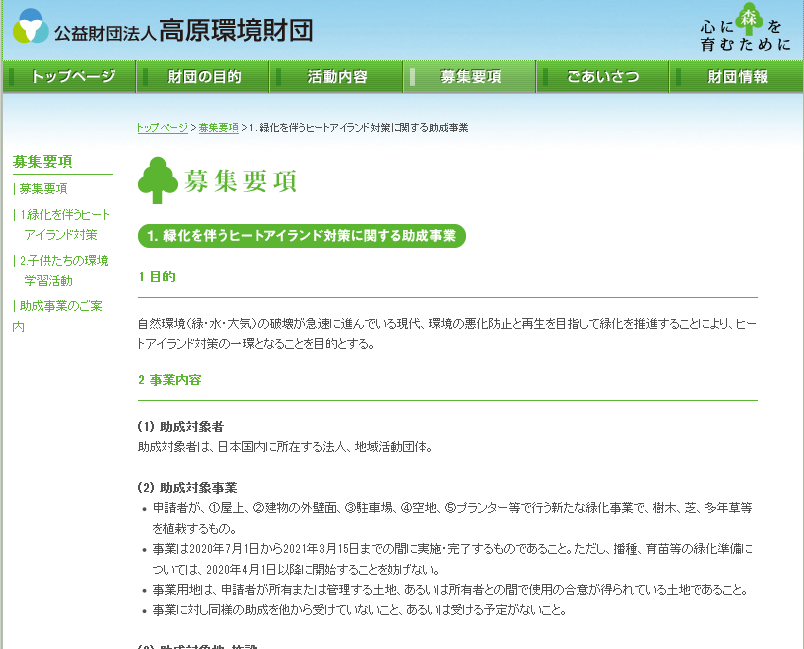This screenshot has height=649, width=804.
Task: Open the ごあいさつ menu item
Action: click(x=602, y=75)
